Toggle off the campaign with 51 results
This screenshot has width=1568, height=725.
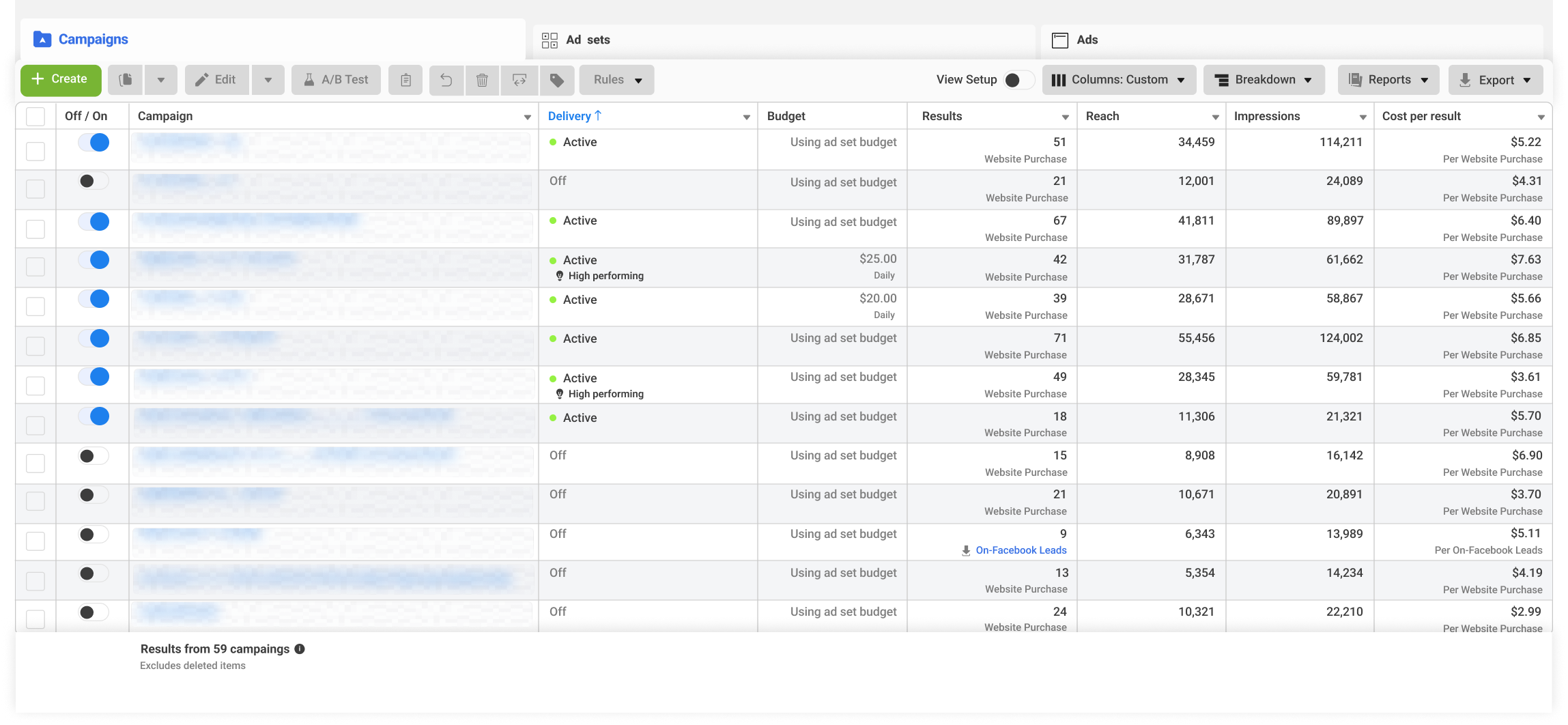pyautogui.click(x=94, y=143)
